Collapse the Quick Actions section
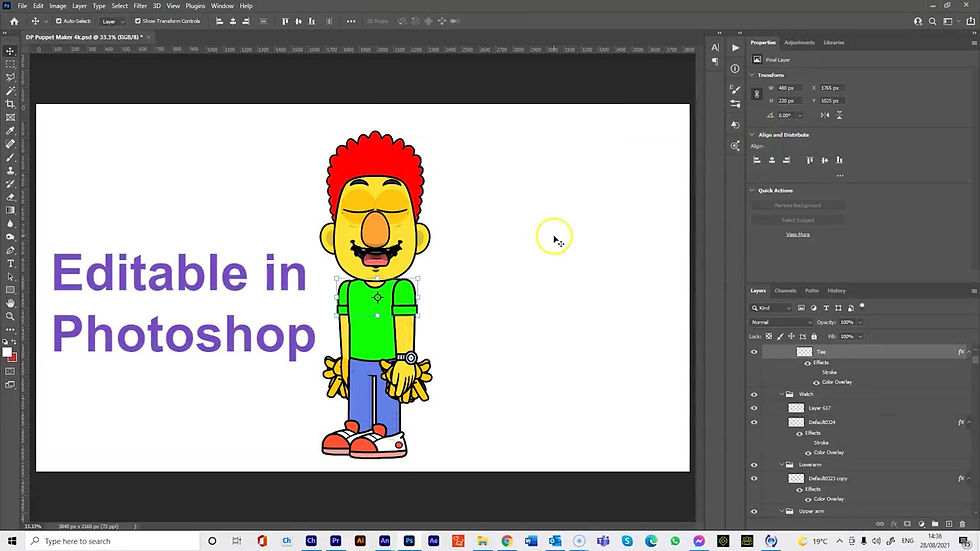980x551 pixels. [x=752, y=191]
